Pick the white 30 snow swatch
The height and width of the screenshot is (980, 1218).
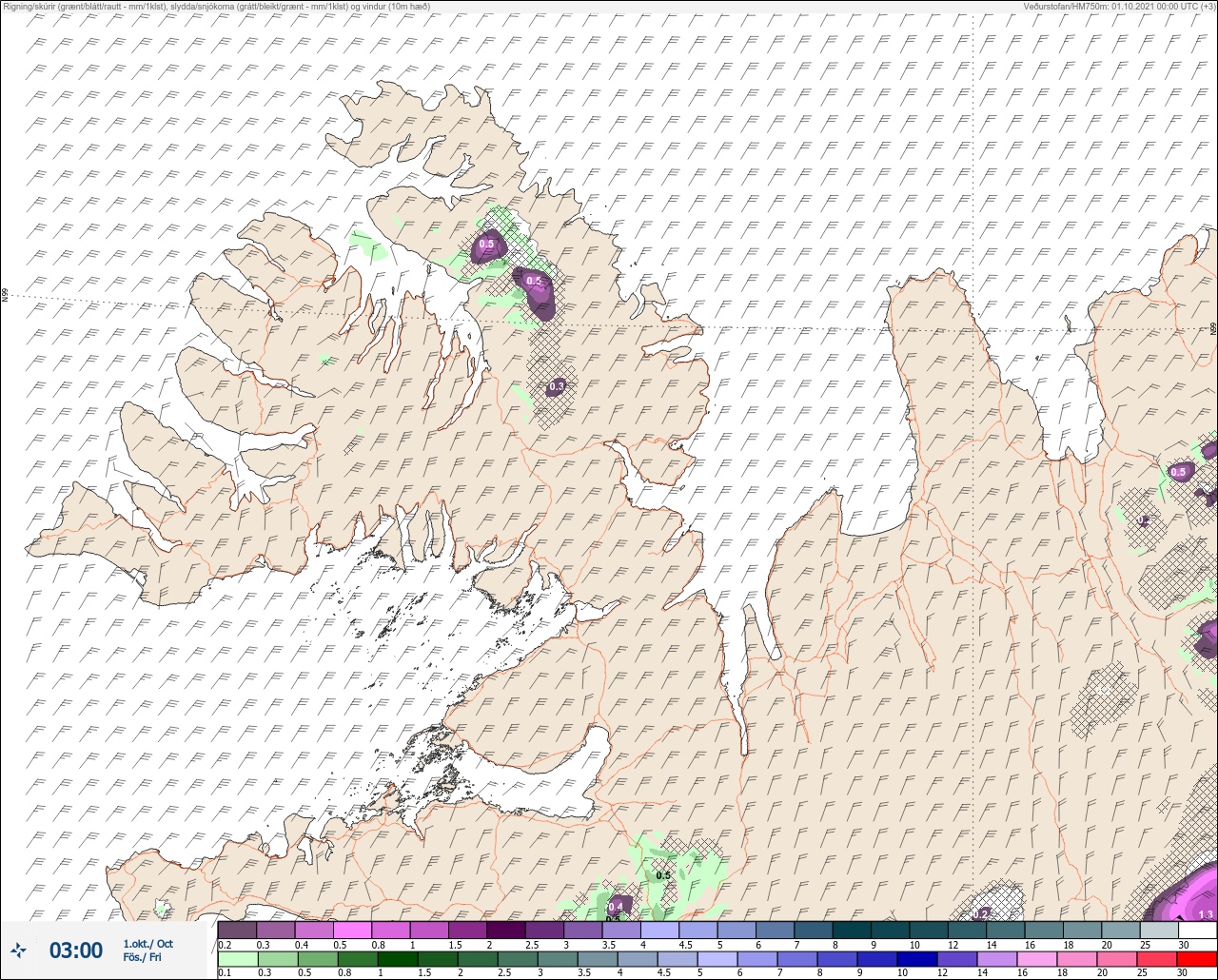(x=1196, y=930)
